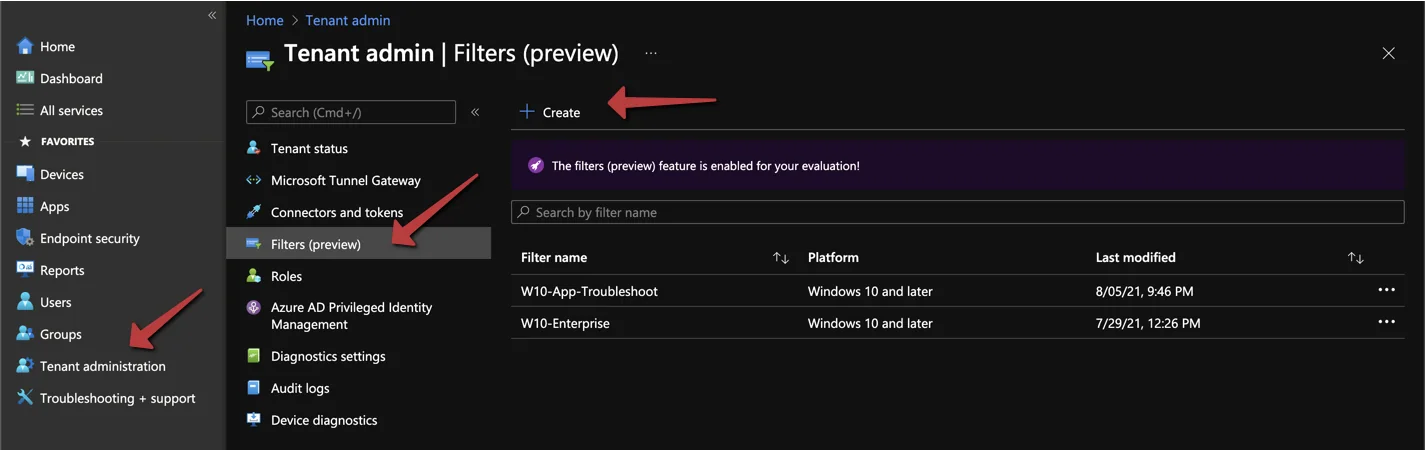Viewport: 1425px width, 450px height.
Task: Click the Tenant admin header filter icon
Action: [260, 60]
